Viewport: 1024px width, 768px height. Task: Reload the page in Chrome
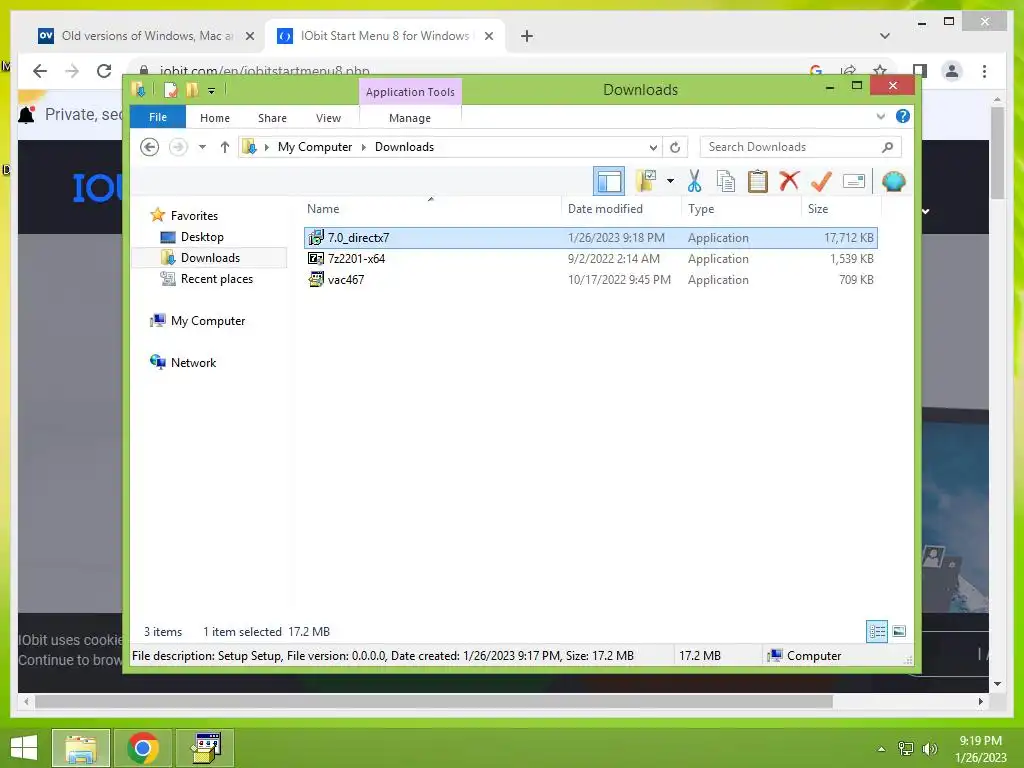click(104, 71)
